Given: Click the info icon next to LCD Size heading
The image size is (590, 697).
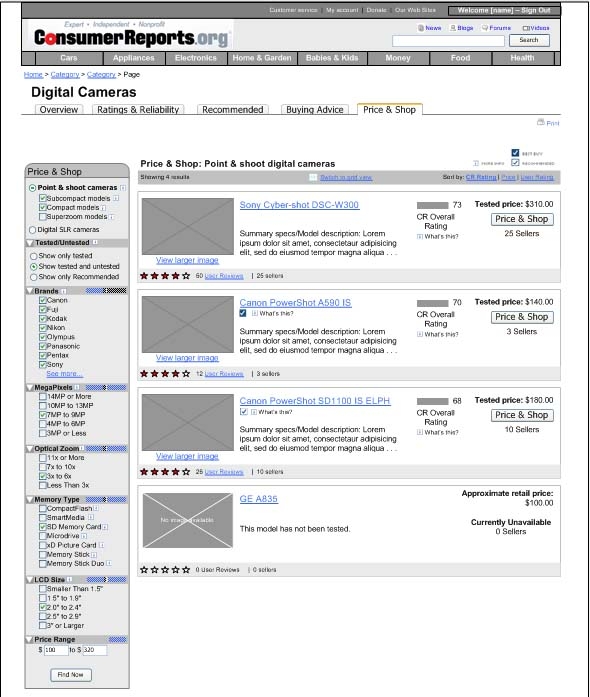Looking at the screenshot, I should [x=69, y=580].
